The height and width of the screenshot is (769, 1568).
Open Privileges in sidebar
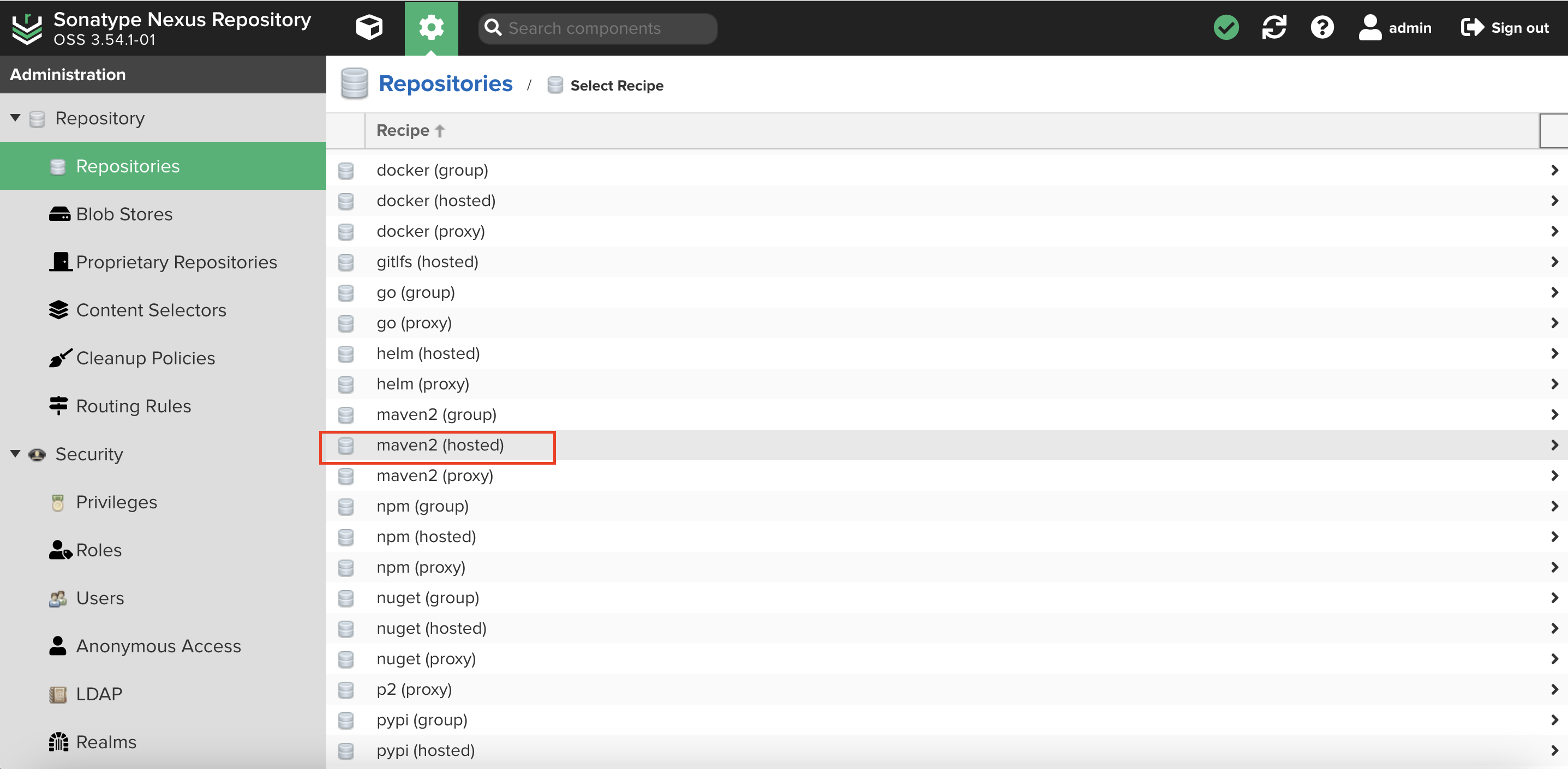[163, 502]
